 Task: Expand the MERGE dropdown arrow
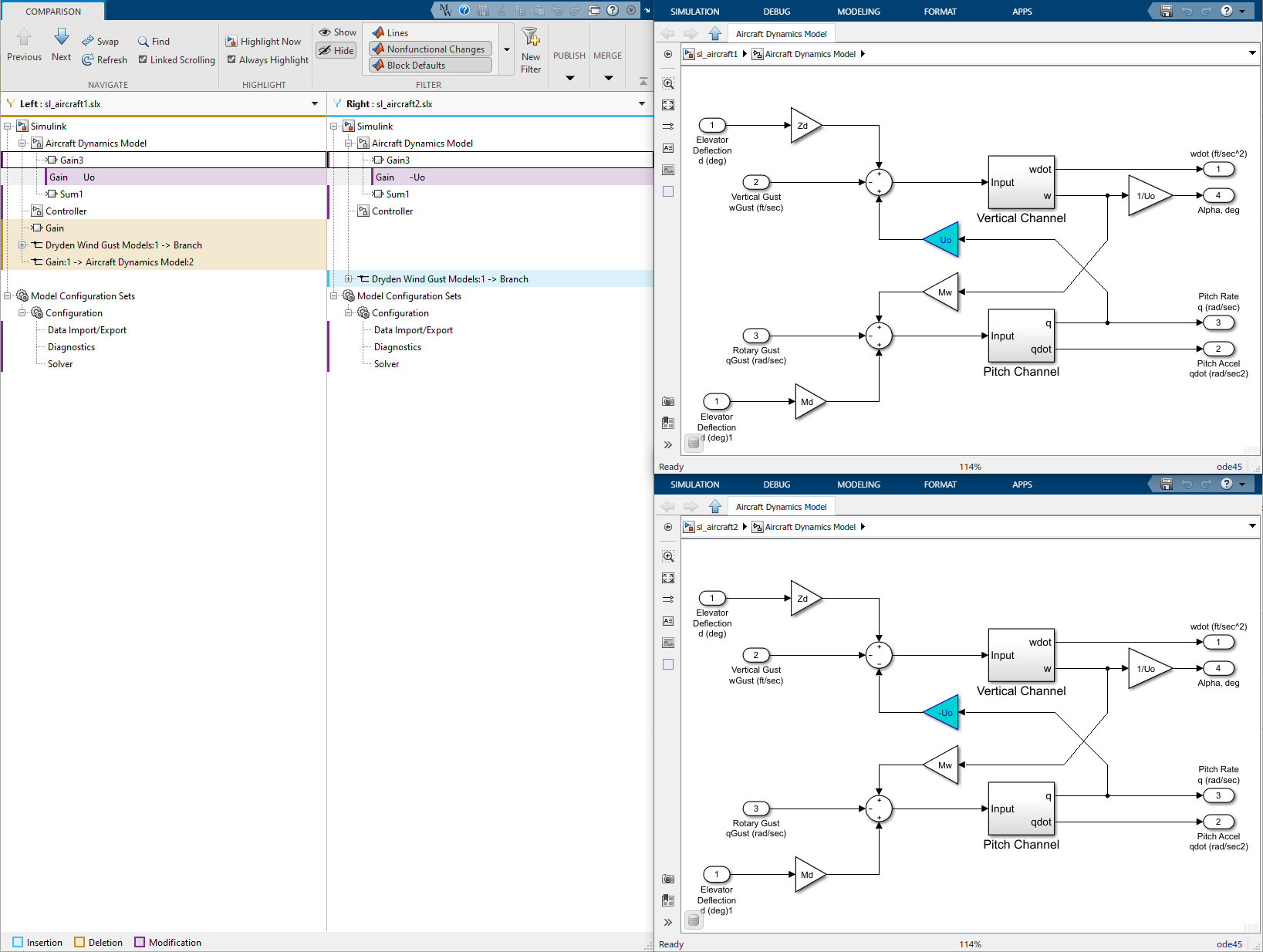[x=608, y=78]
